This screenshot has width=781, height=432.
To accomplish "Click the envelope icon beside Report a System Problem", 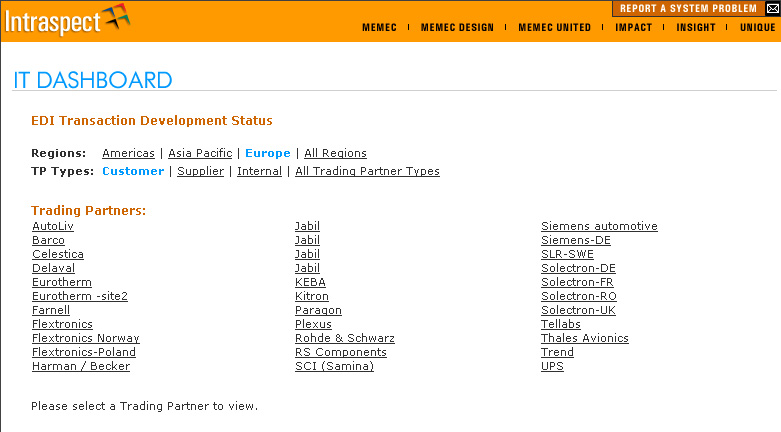I will pyautogui.click(x=773, y=8).
